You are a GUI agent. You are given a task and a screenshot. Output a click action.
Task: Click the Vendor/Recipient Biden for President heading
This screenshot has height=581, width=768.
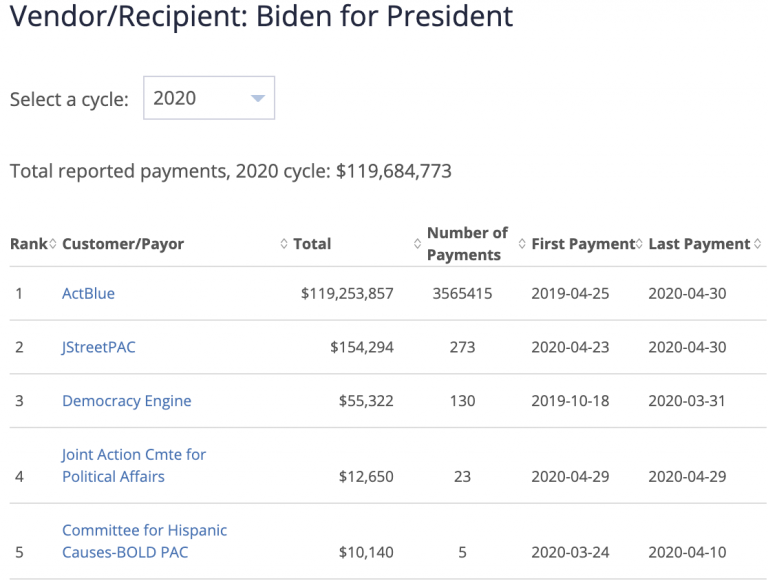coord(261,17)
